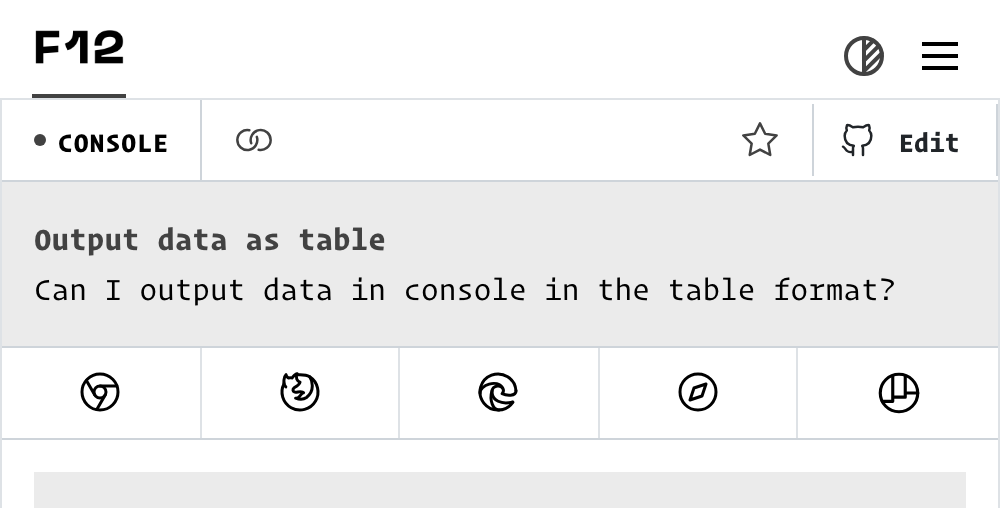This screenshot has width=1000, height=510.
Task: Copy permalink using the chain link icon
Action: click(x=254, y=140)
